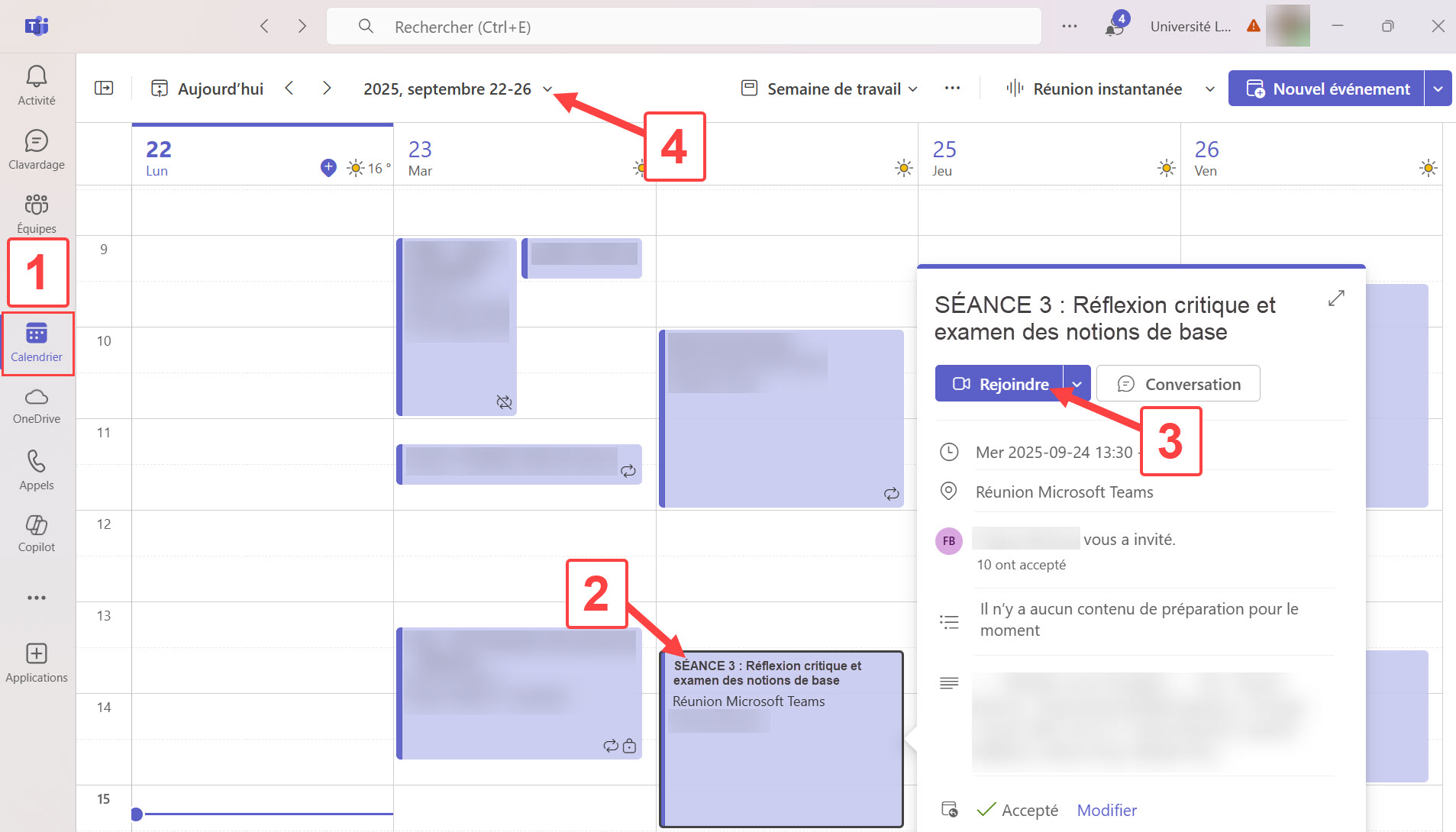Expand the meeting details popup
The width and height of the screenshot is (1456, 832).
pyautogui.click(x=1335, y=298)
